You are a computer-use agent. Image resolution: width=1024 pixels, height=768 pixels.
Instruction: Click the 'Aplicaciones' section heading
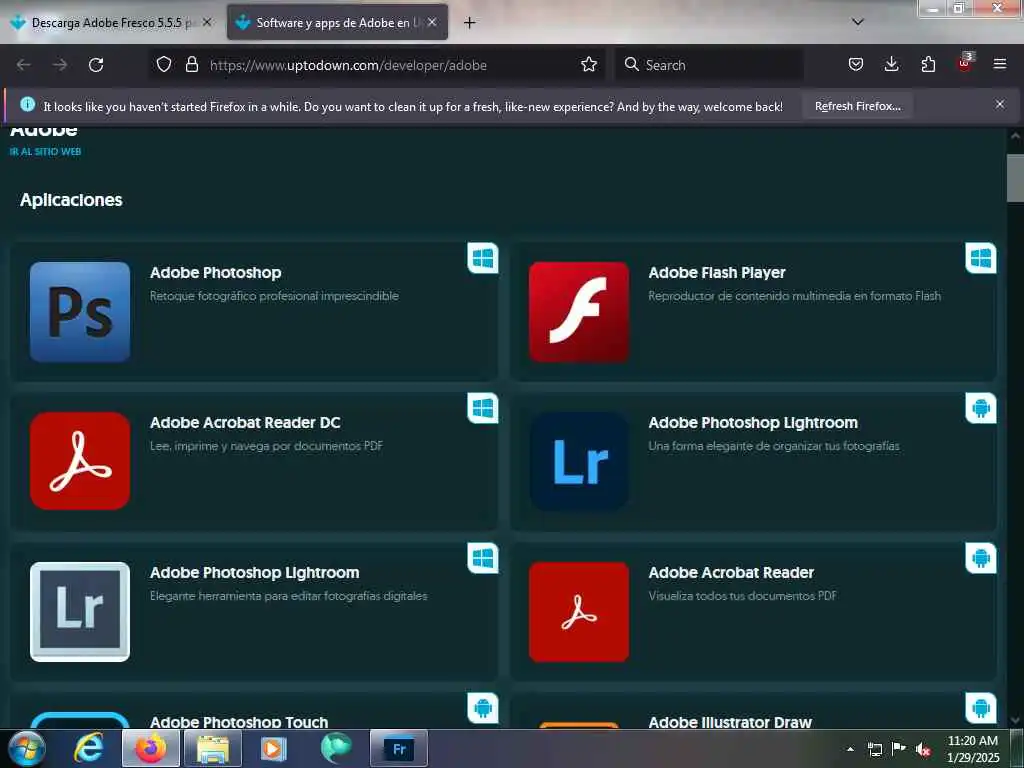[x=71, y=200]
